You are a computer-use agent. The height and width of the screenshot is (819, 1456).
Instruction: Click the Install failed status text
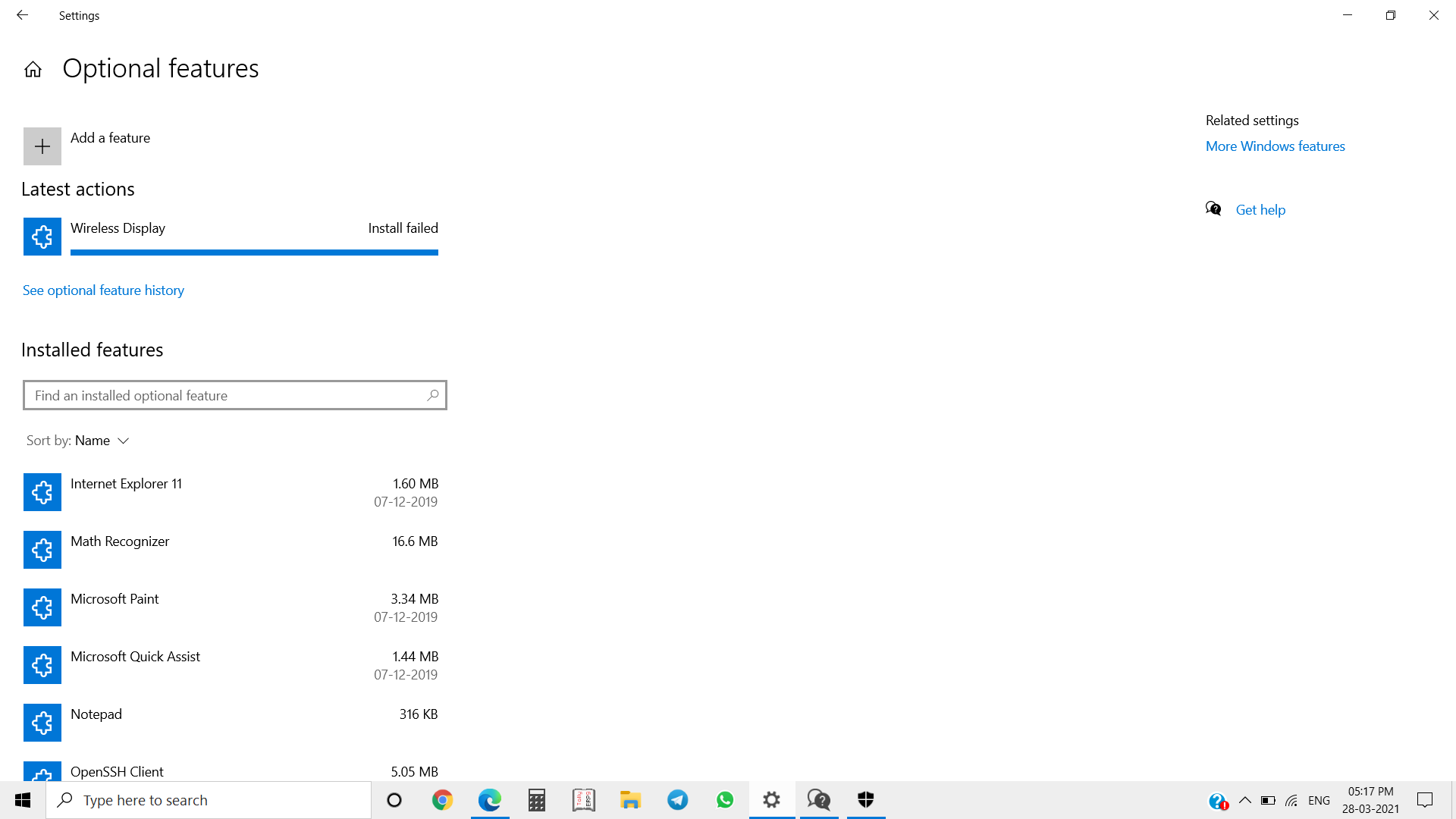(x=403, y=228)
